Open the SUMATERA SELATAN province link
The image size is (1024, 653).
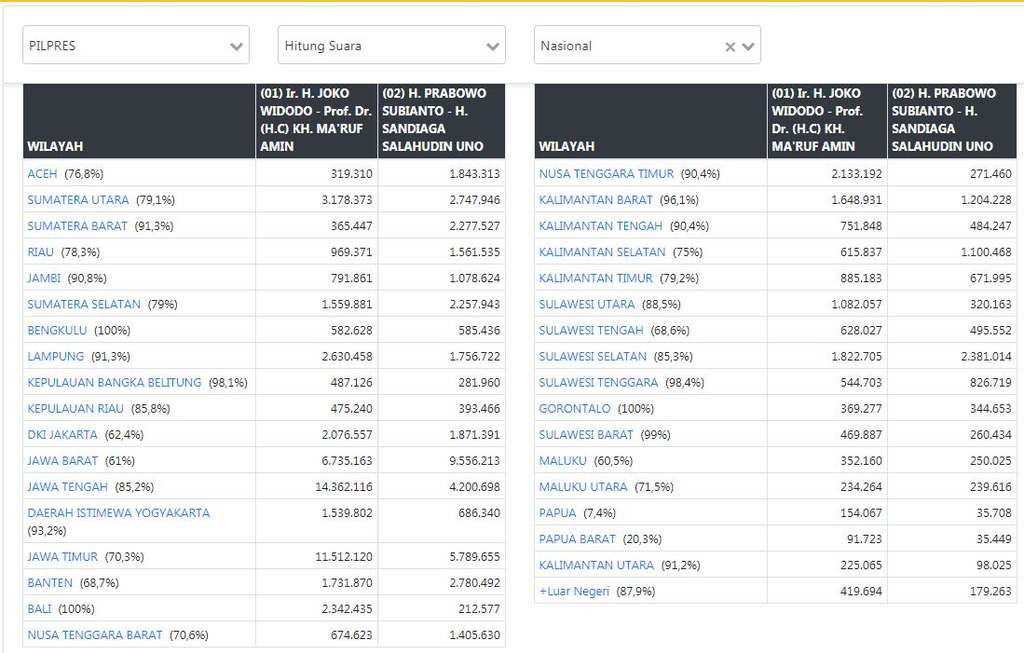[x=84, y=304]
